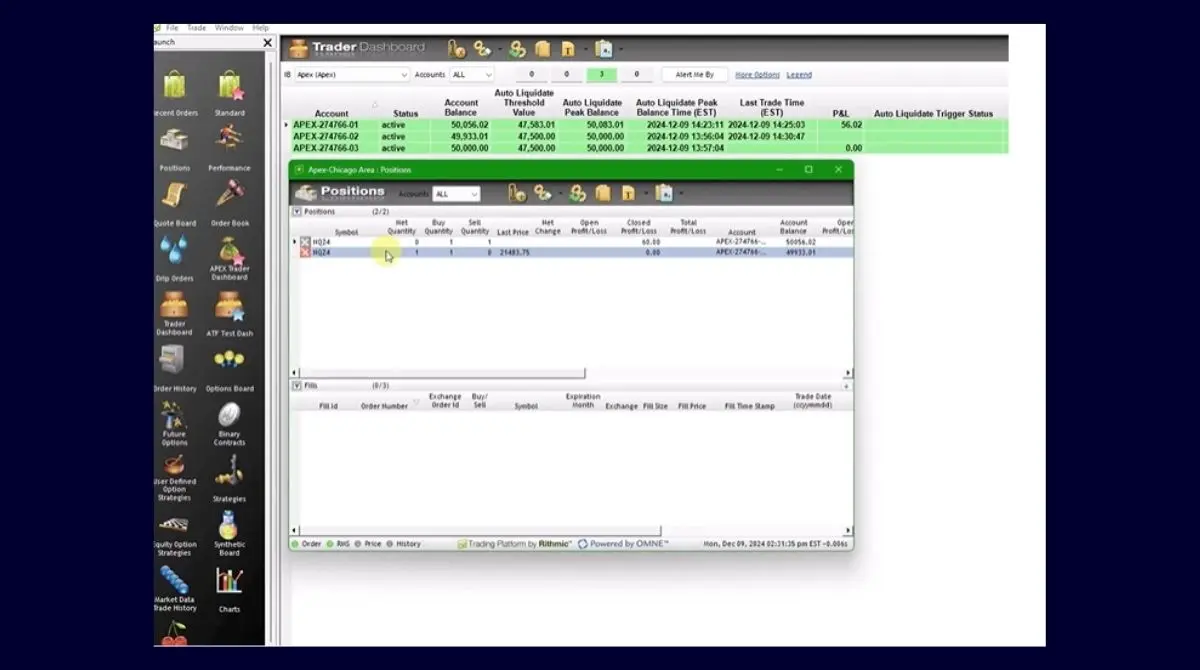Select the Price radio button in the status bar
This screenshot has width=1200, height=670.
pos(362,543)
